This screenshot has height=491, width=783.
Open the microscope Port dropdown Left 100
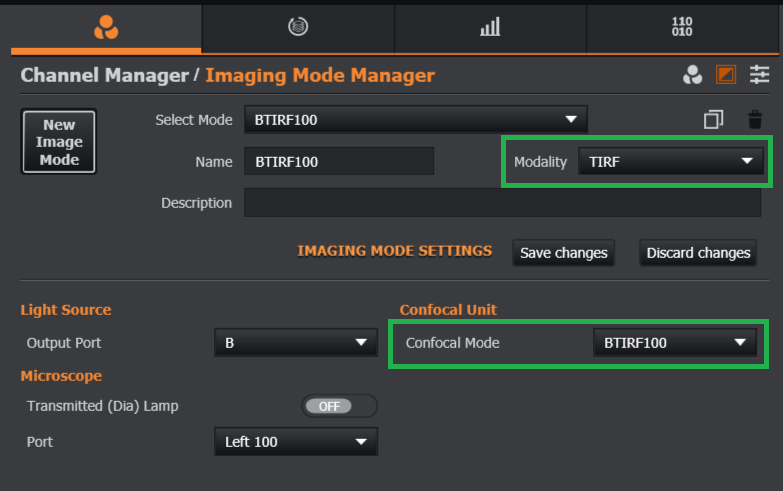tap(295, 441)
